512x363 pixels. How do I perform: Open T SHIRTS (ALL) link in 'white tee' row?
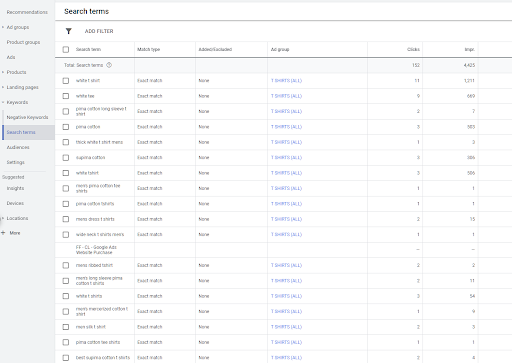[286, 96]
